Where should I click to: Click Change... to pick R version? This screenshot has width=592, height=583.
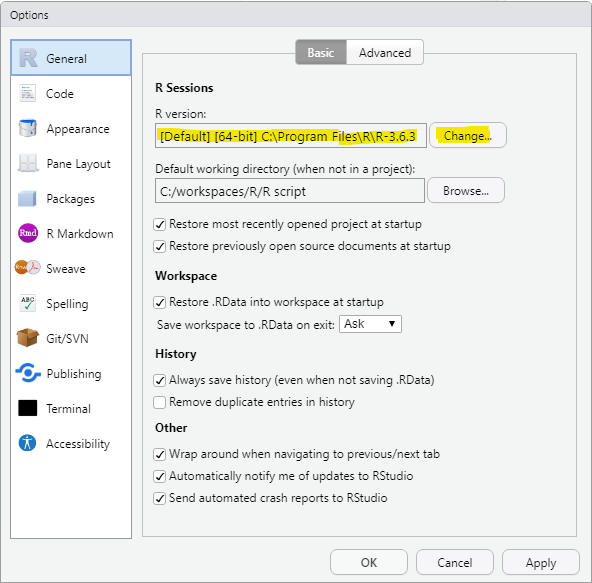pos(468,135)
